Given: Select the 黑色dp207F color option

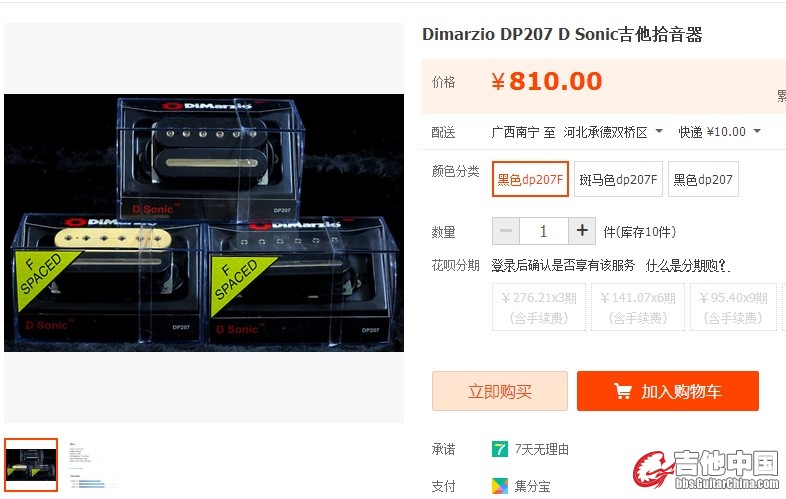Looking at the screenshot, I should [x=530, y=179].
